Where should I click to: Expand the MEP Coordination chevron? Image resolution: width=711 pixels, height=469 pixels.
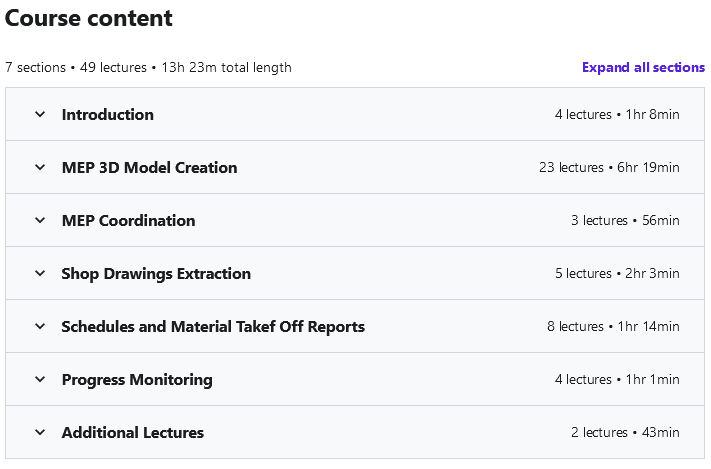tap(40, 220)
